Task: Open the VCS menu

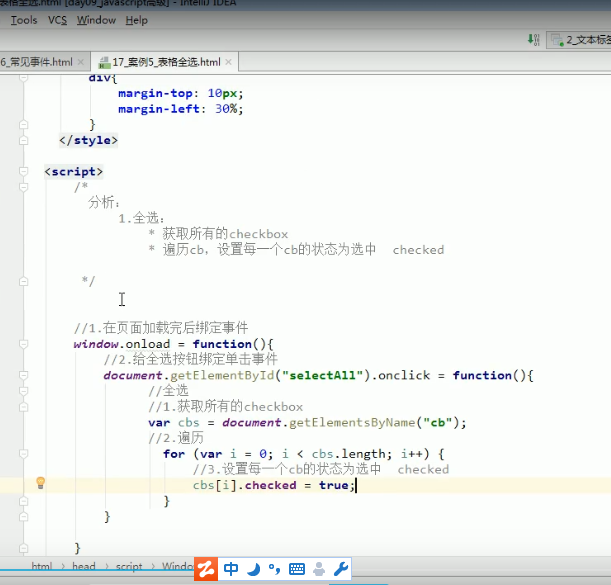Action: click(x=57, y=20)
